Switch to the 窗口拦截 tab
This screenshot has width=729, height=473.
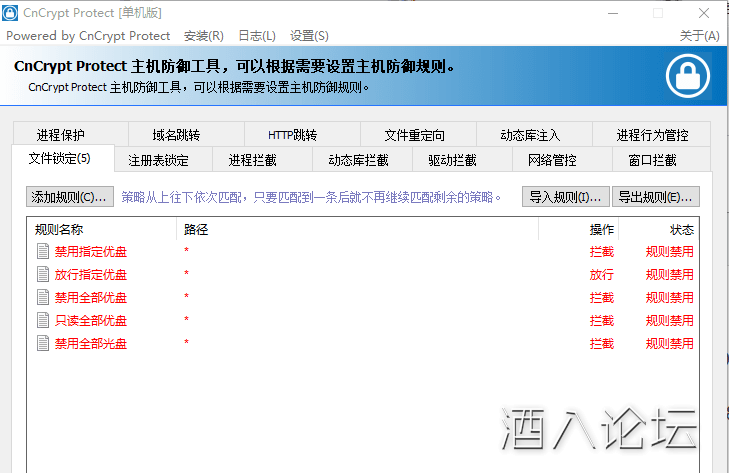tap(662, 160)
